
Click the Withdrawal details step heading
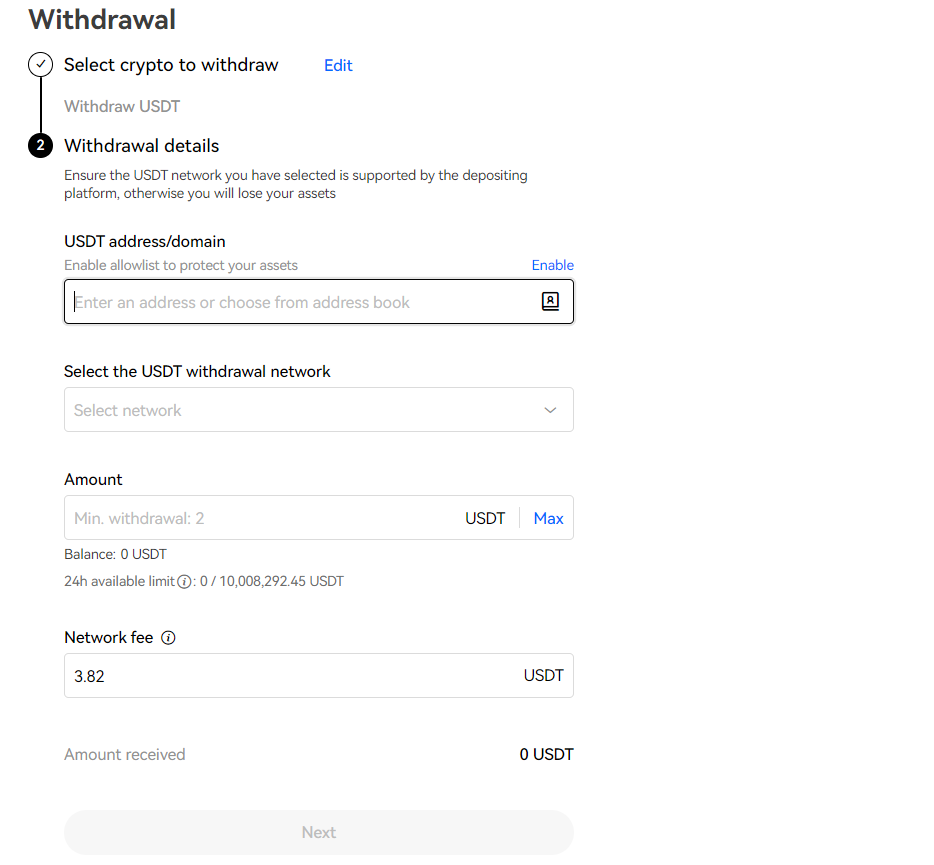pyautogui.click(x=142, y=146)
